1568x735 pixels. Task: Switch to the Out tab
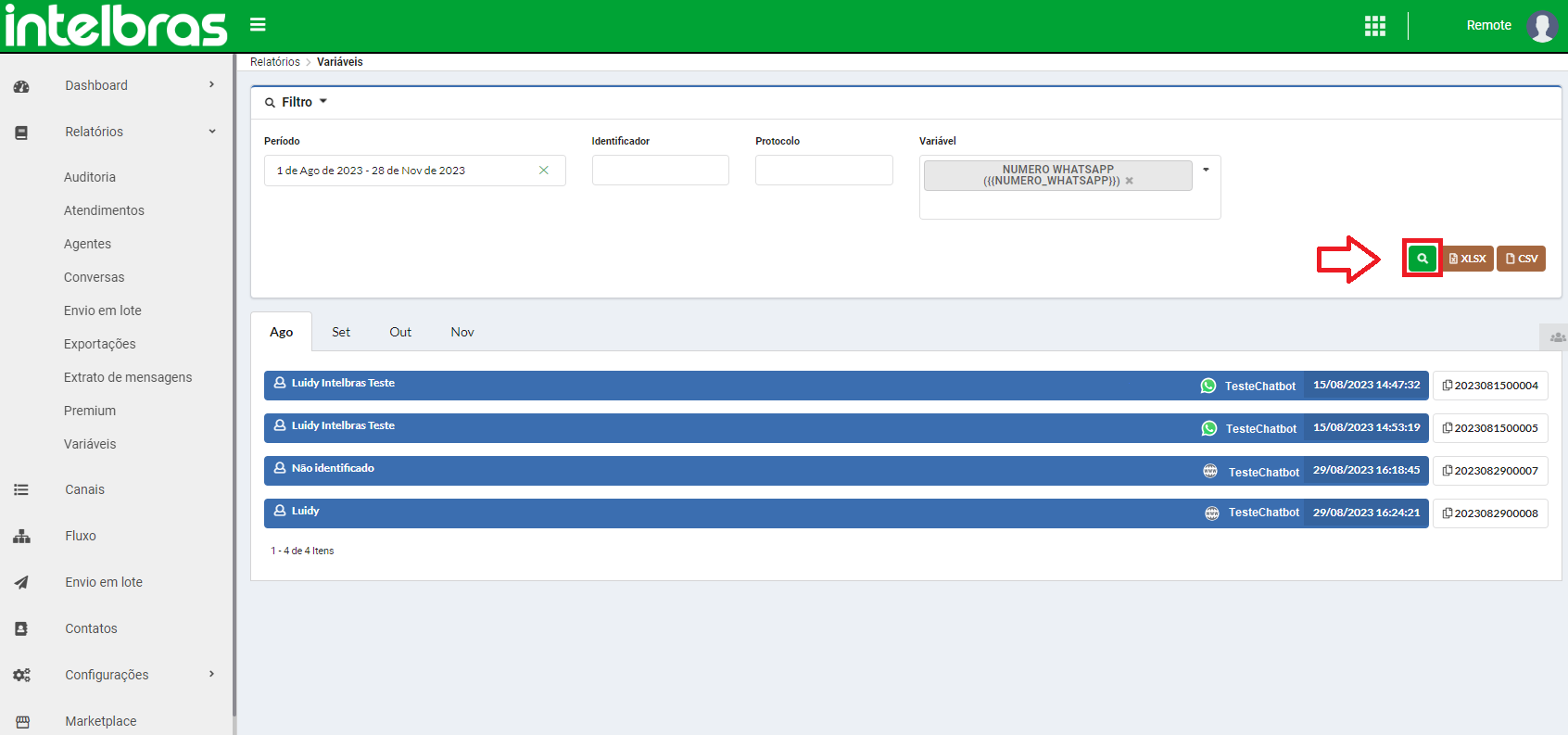coord(400,332)
